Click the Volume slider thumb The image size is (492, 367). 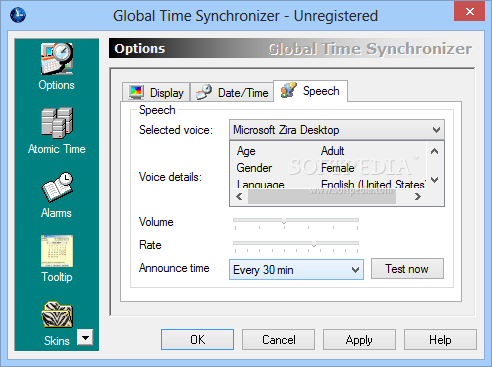click(x=284, y=221)
